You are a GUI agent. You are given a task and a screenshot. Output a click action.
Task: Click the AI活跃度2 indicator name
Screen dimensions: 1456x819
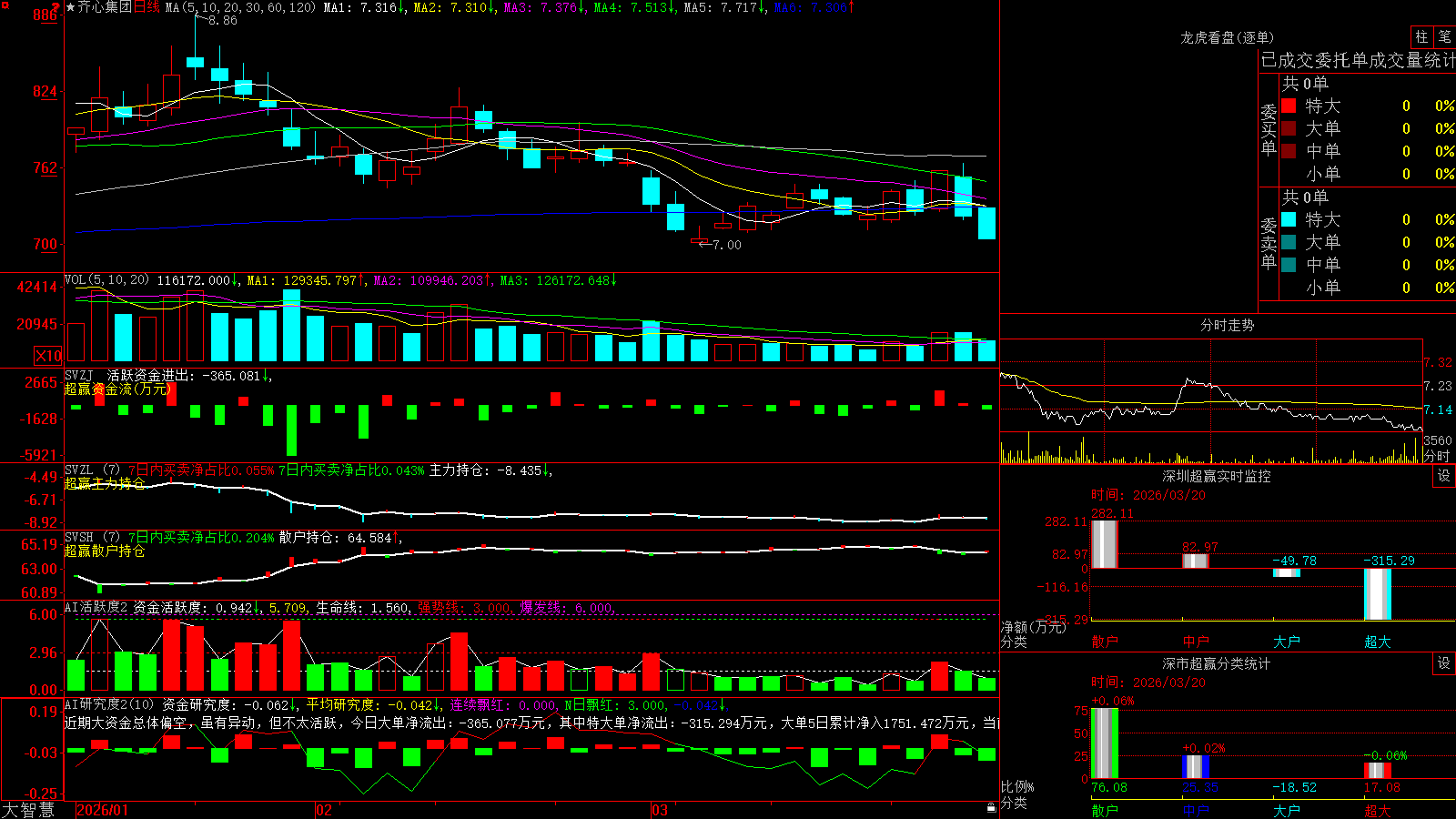click(x=96, y=607)
